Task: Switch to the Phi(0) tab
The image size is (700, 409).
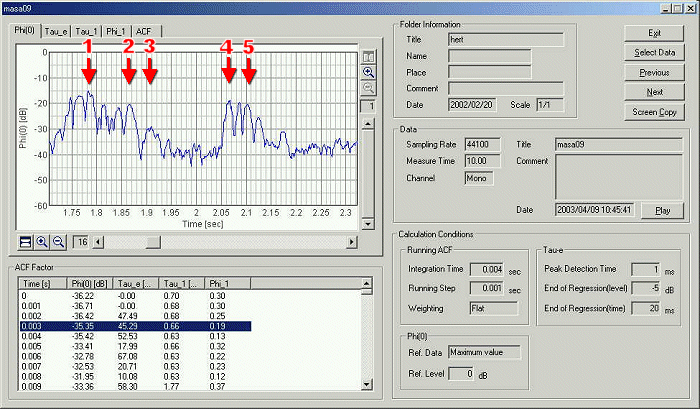Action: click(25, 30)
